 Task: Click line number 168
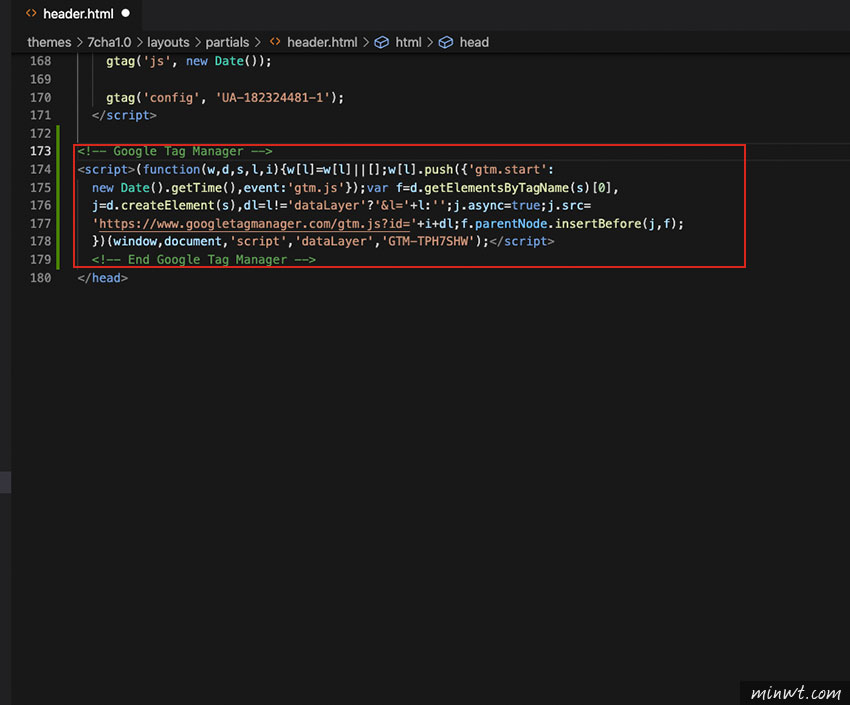[x=41, y=61]
